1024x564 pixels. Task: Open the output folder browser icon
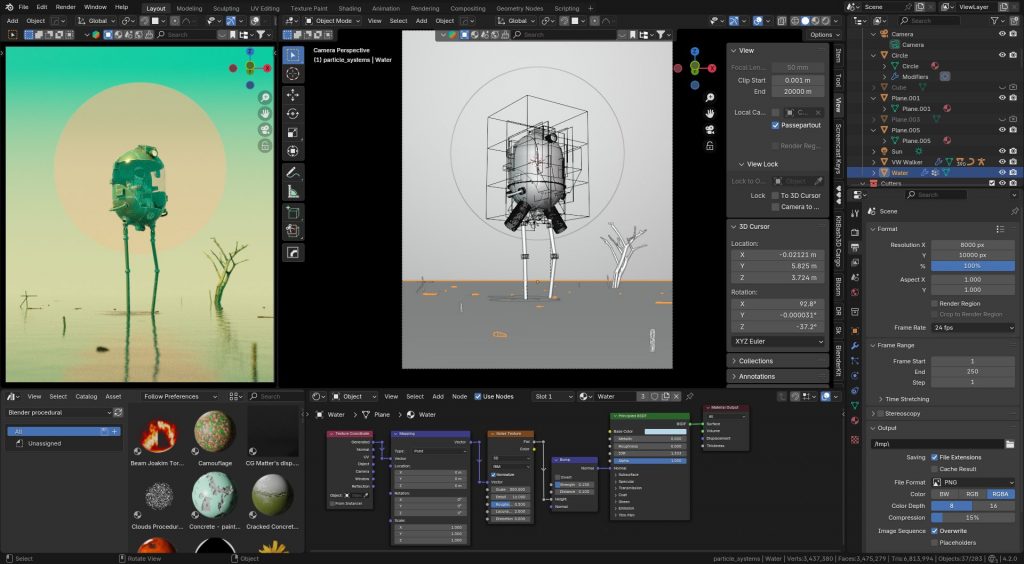(1010, 444)
